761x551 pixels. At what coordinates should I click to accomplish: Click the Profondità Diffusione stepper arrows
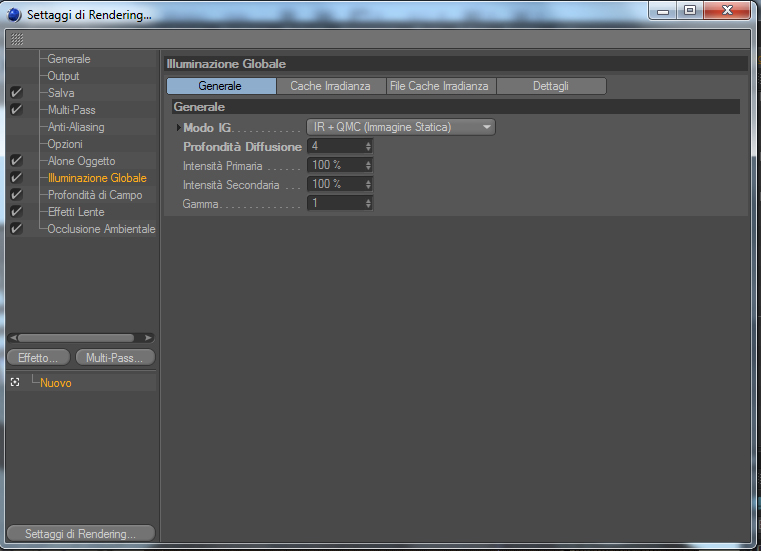pyautogui.click(x=368, y=146)
